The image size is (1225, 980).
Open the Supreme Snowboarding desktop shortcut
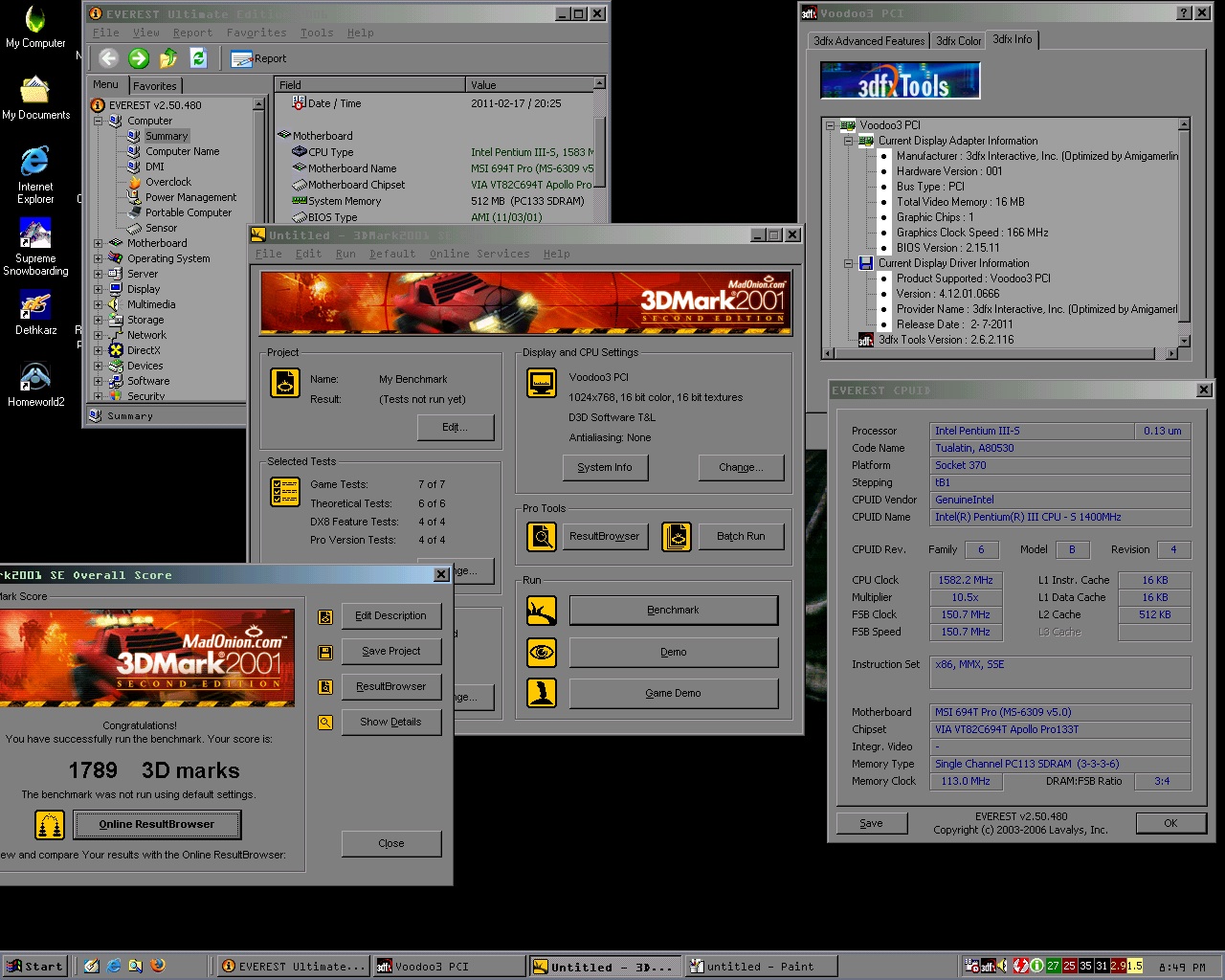35,247
